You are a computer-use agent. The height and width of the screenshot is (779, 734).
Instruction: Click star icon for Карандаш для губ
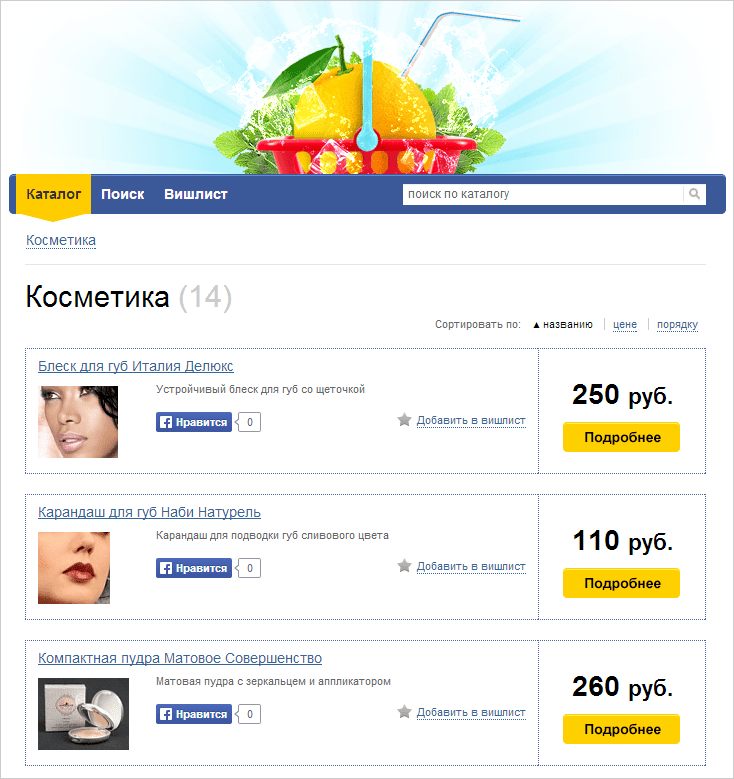coord(405,566)
